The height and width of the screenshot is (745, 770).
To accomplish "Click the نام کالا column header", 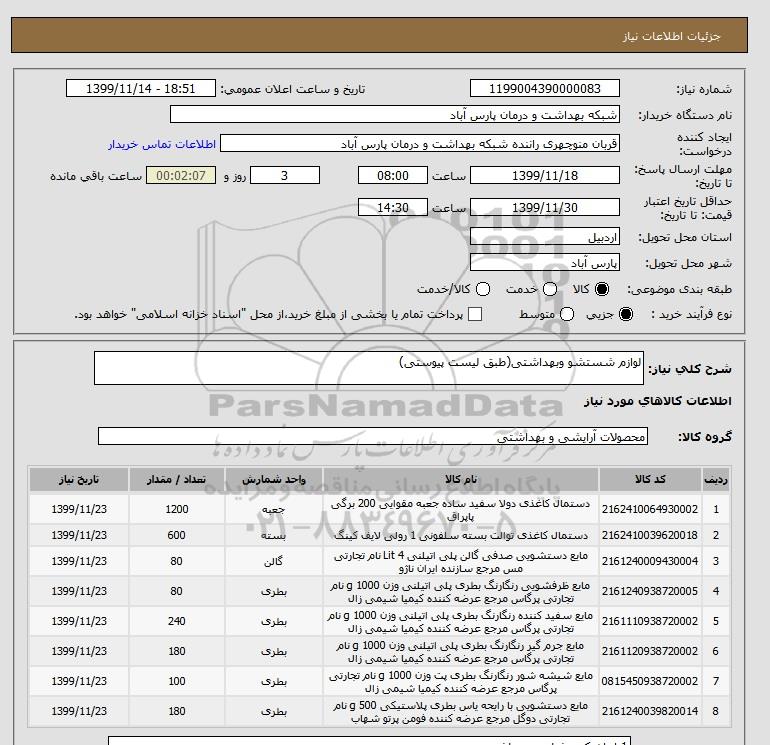I will 461,479.
